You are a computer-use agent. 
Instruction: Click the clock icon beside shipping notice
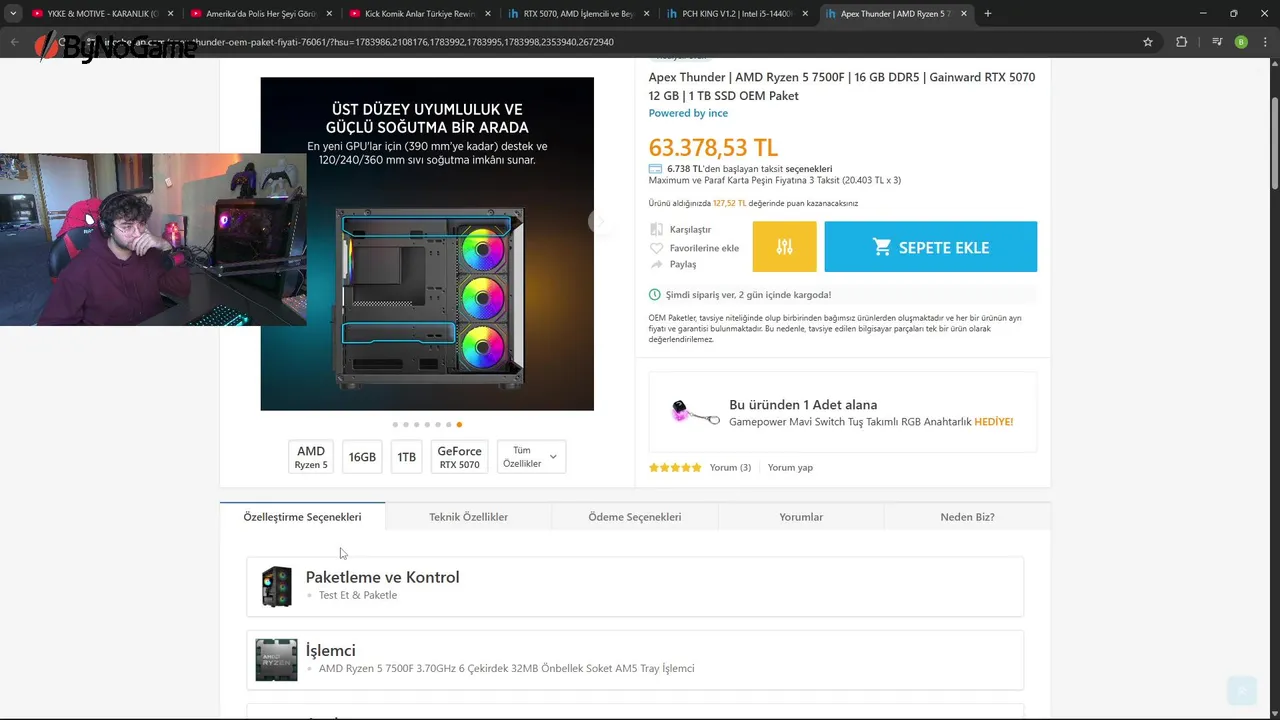point(655,295)
